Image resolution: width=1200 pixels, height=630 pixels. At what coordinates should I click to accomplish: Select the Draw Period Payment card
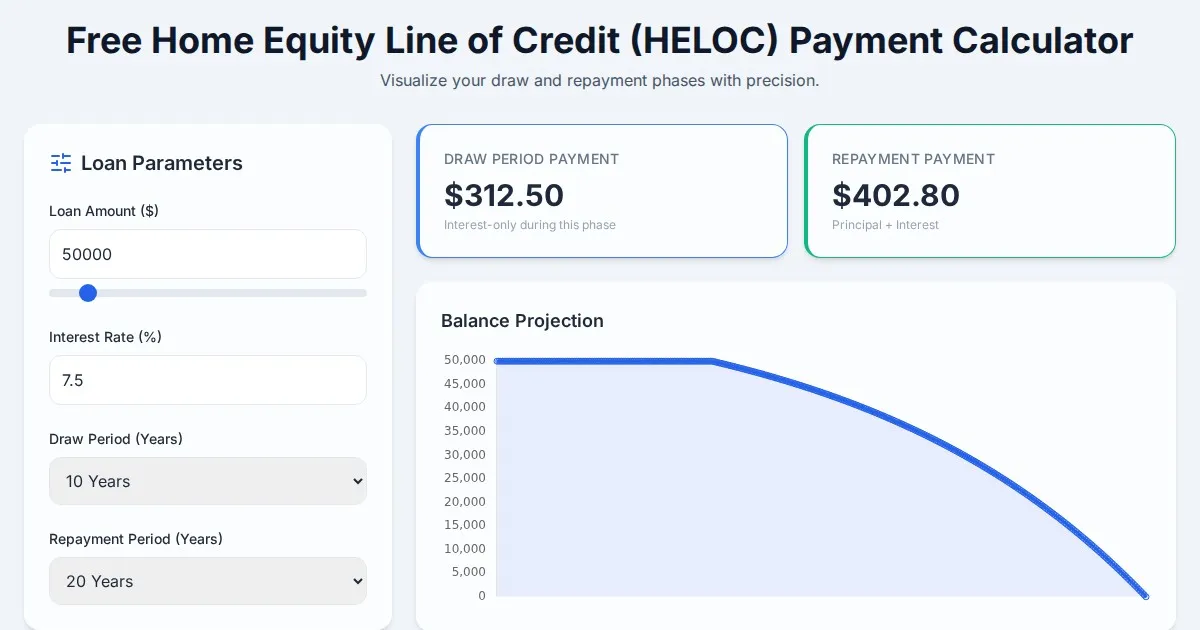click(x=602, y=191)
